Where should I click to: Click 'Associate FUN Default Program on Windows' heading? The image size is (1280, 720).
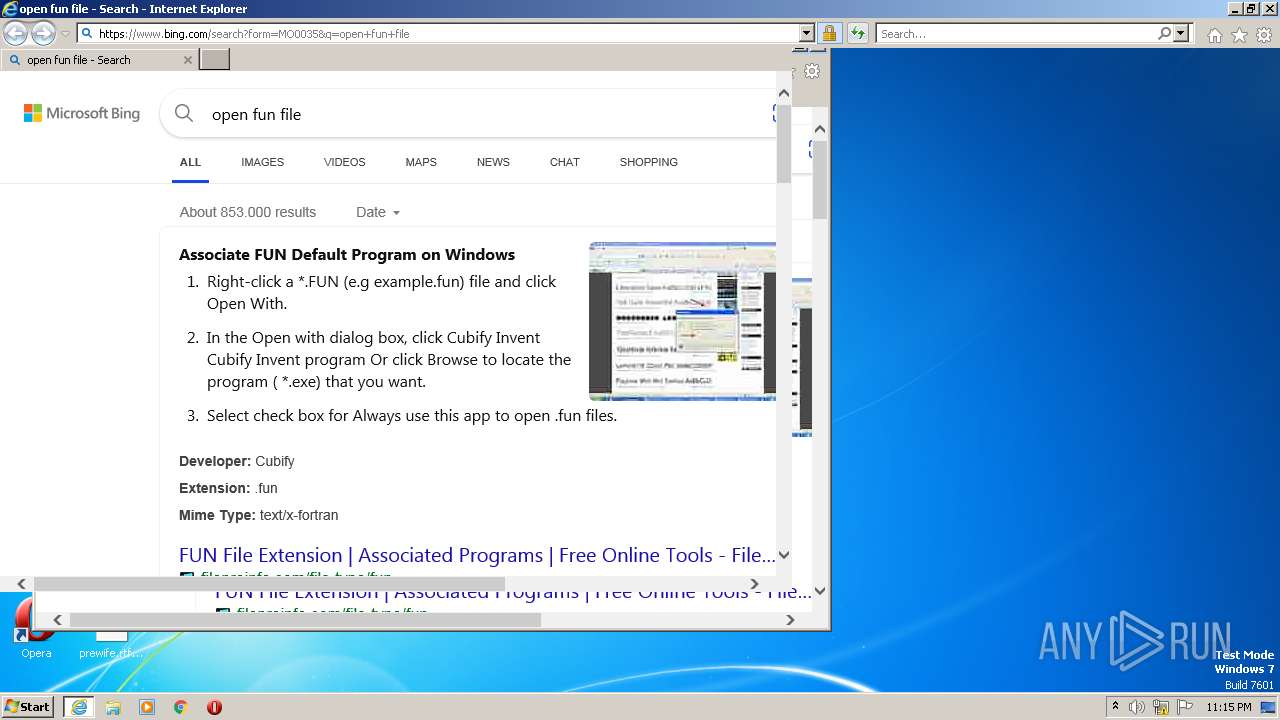(x=347, y=254)
